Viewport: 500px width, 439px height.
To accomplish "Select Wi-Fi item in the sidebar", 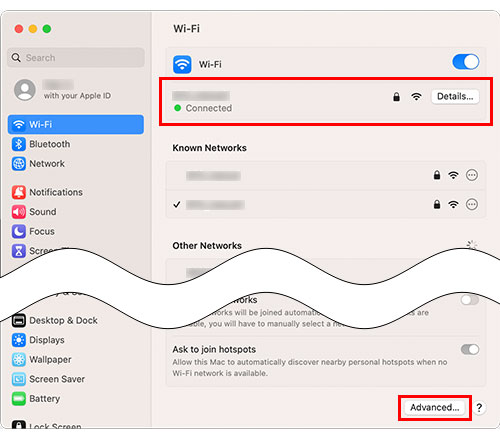I will [x=76, y=125].
